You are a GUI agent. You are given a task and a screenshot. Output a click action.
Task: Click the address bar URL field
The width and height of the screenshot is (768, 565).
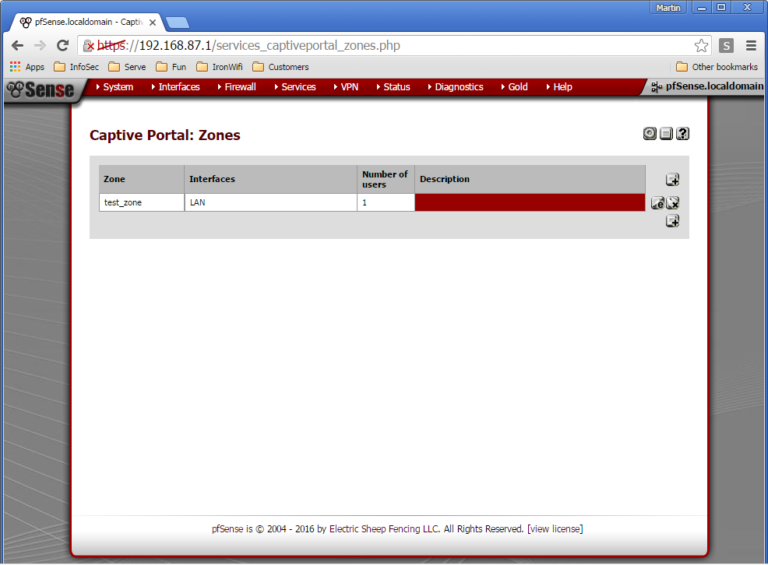tap(400, 45)
